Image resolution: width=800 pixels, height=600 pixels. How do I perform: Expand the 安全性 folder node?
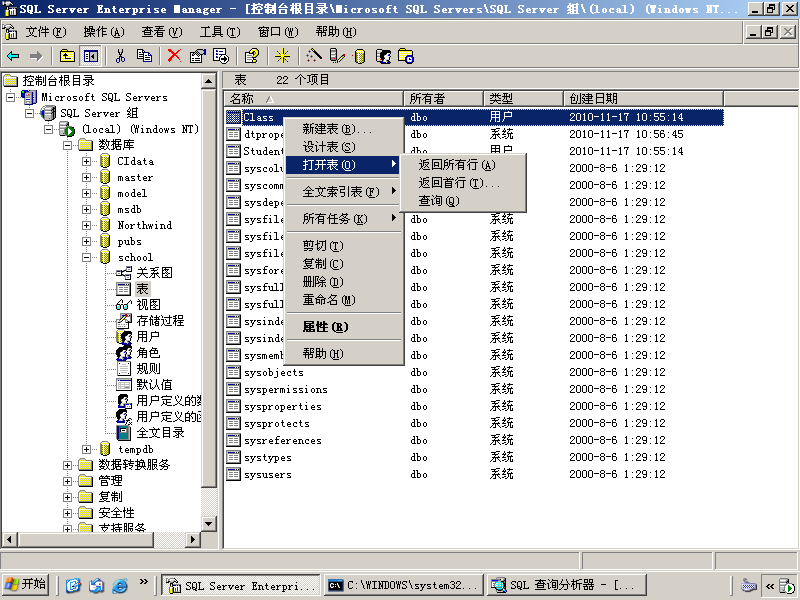67,513
